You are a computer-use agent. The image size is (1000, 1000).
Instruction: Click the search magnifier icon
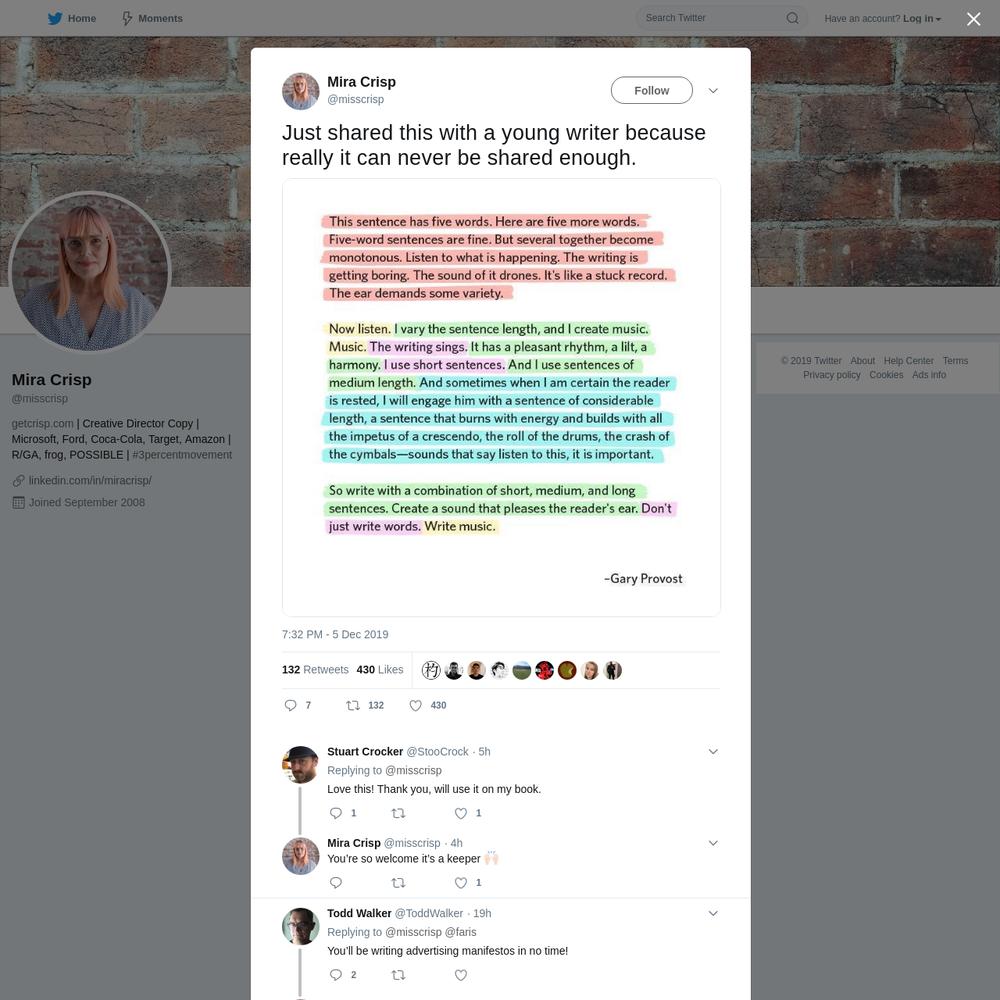click(x=792, y=18)
